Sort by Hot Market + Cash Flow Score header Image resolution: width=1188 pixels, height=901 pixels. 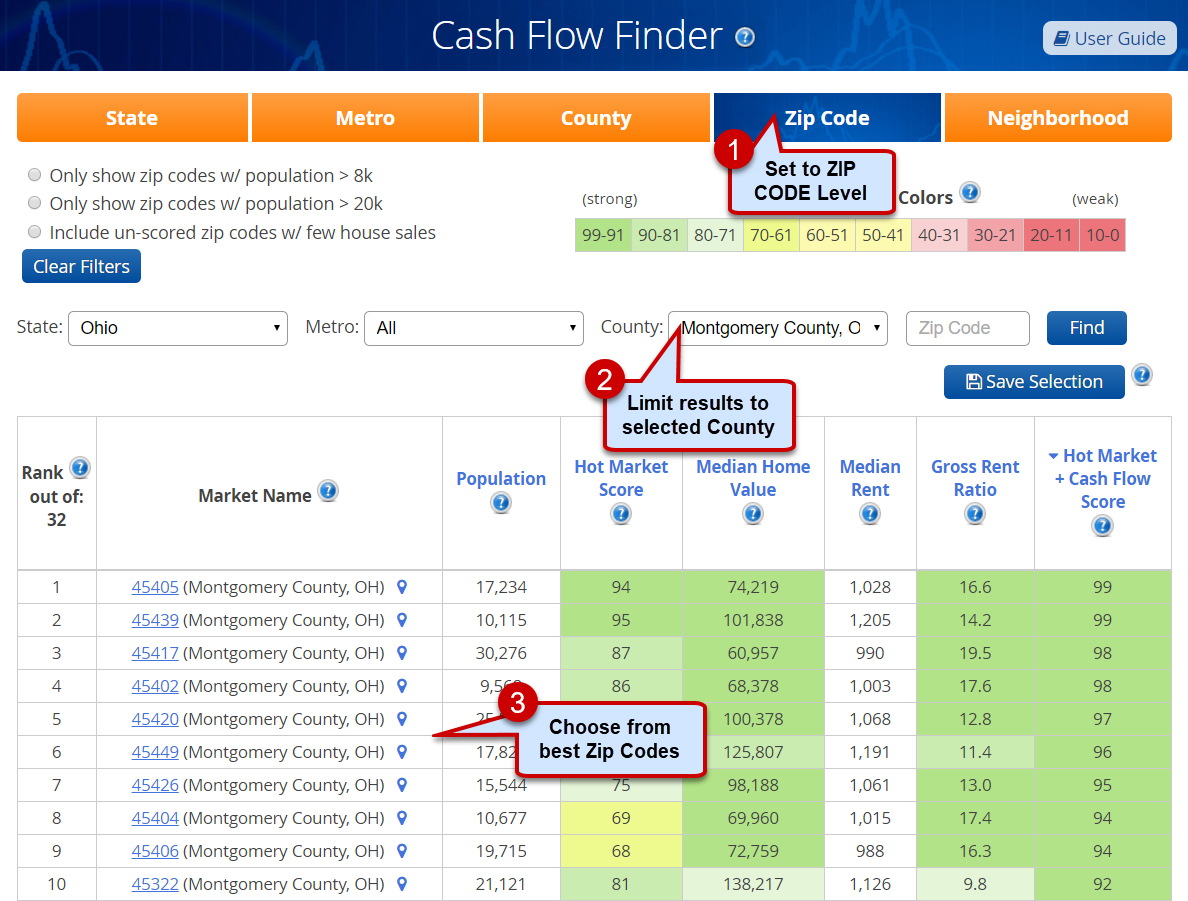point(1102,478)
